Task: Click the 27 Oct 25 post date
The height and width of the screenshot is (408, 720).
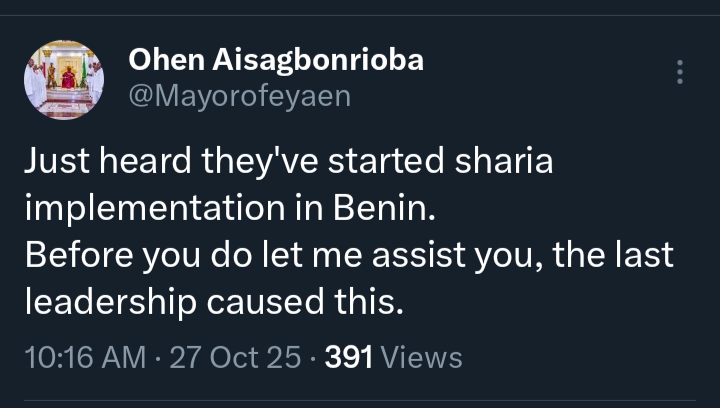Action: point(236,357)
